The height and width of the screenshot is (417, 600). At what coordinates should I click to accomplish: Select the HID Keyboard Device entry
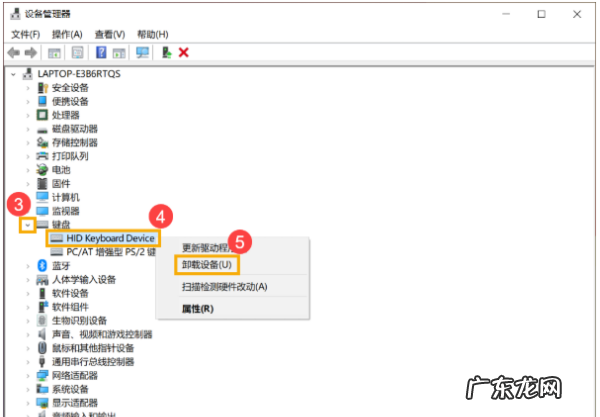(x=110, y=238)
